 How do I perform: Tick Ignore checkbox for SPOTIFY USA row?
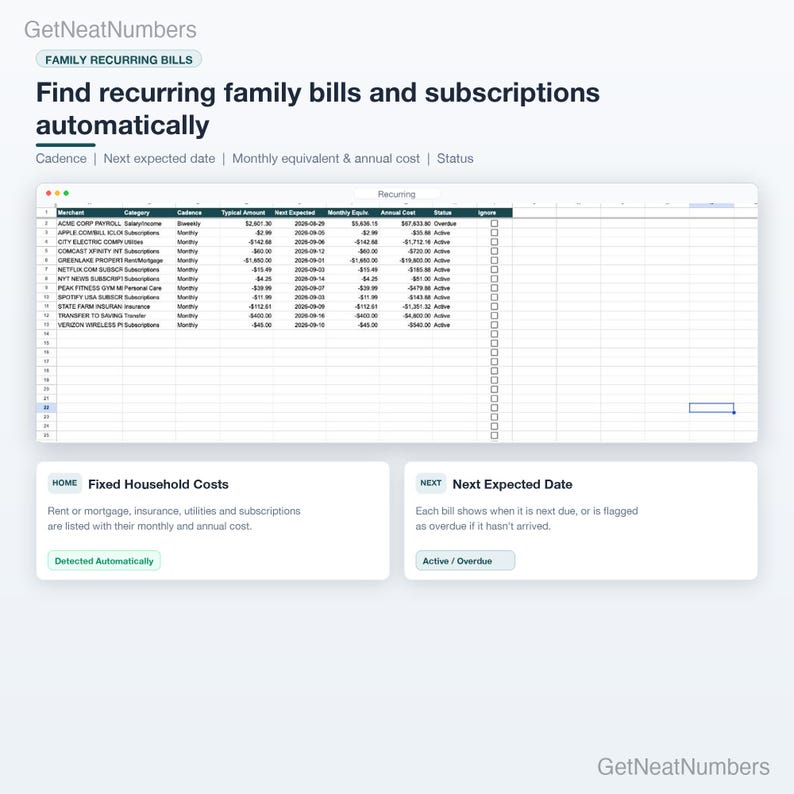coord(494,297)
